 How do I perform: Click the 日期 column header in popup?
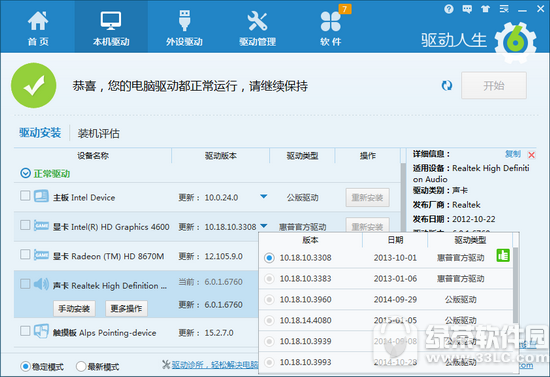click(x=395, y=240)
